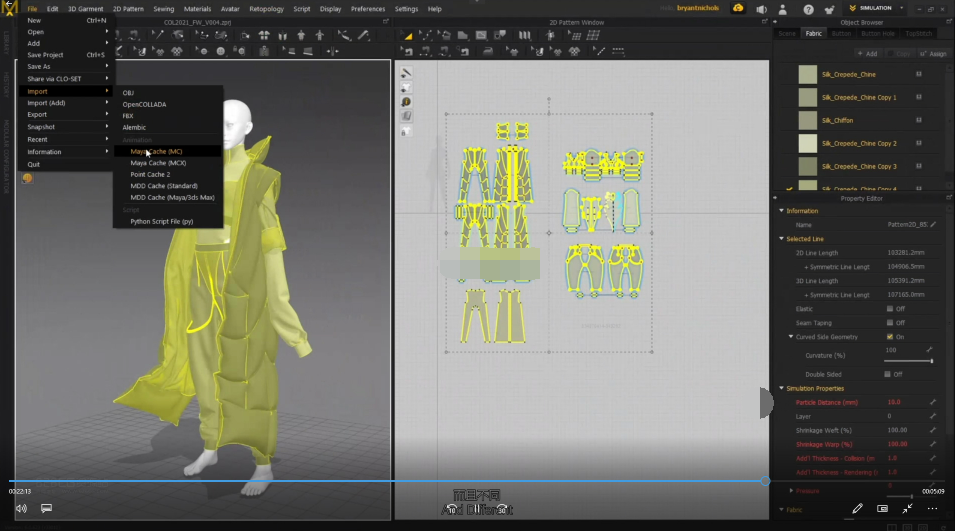Viewport: 955px width, 531px height.
Task: Click the orange sphere icon below the File menu
Action: click(x=27, y=178)
